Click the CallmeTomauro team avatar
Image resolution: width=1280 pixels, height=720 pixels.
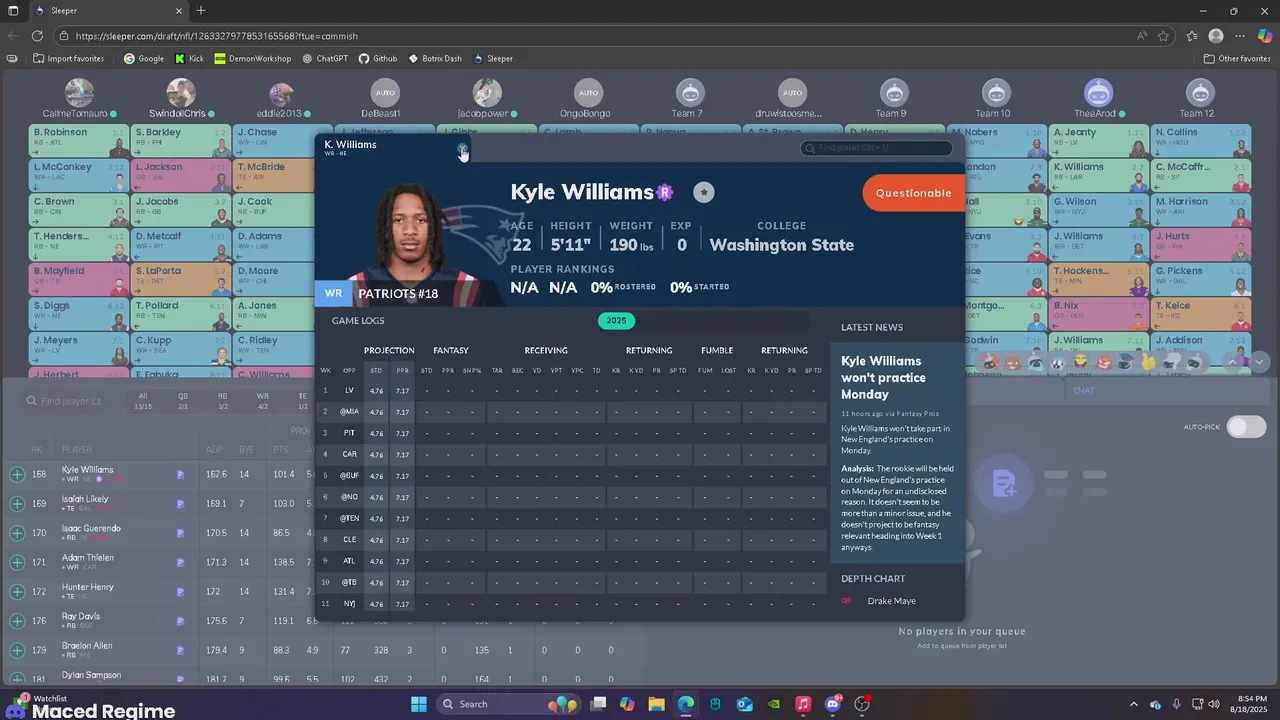tap(79, 93)
